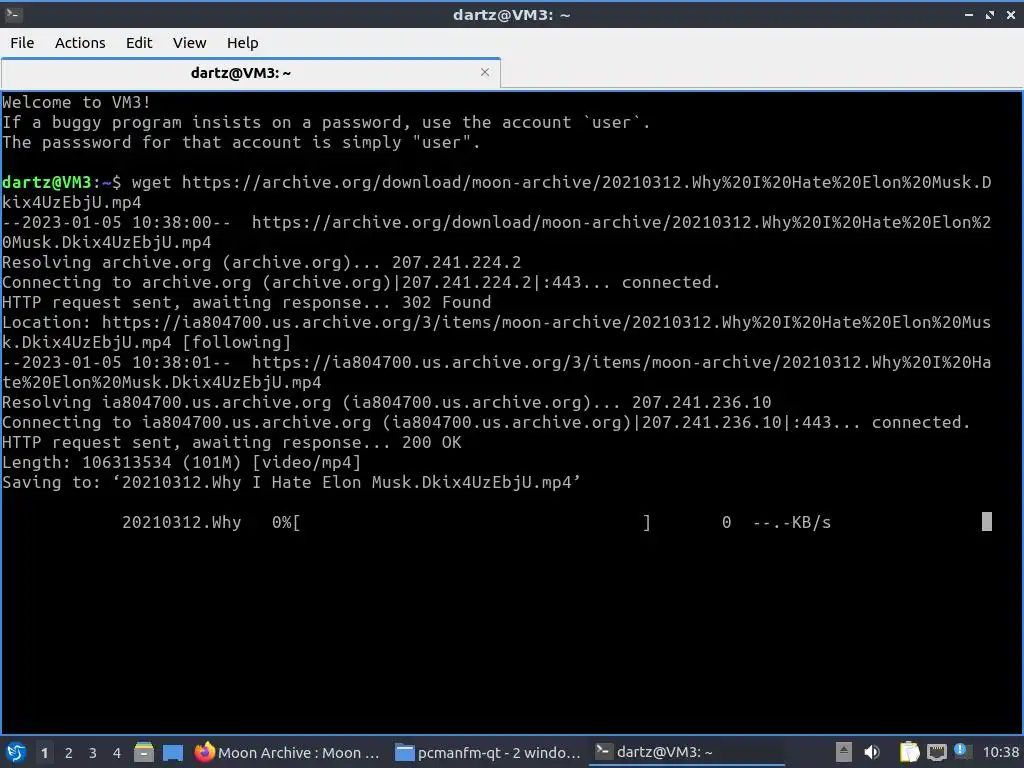Screen dimensions: 1024x768
Task: Close the dartz@VM3 terminal tab
Action: (485, 72)
